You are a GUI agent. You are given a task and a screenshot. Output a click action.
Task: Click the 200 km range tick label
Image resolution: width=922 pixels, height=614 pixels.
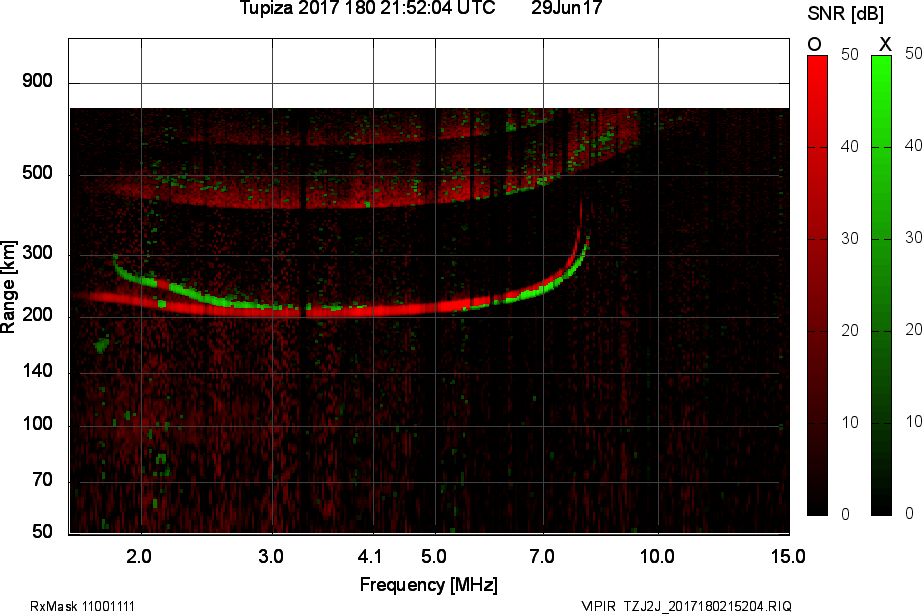[37, 315]
